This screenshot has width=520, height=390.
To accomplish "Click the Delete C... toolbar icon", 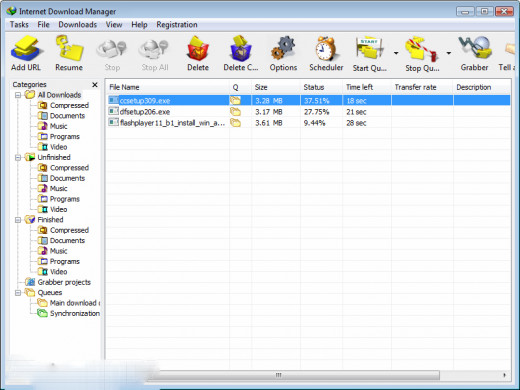I will click(241, 53).
